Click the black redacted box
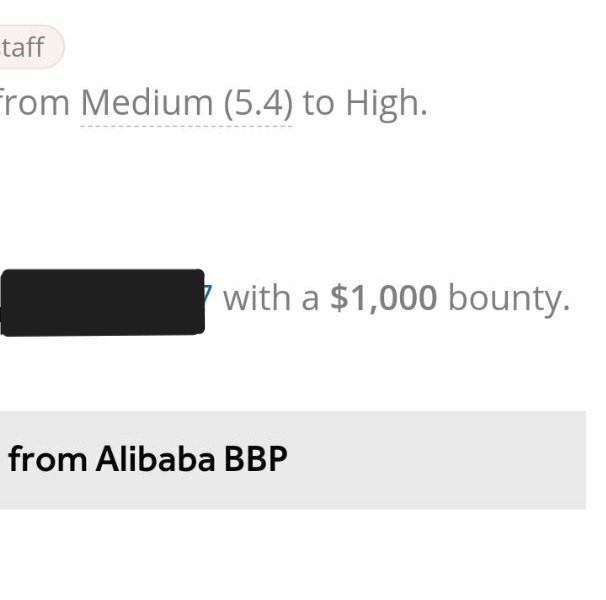Viewport: 606px width, 600px height. [102, 302]
